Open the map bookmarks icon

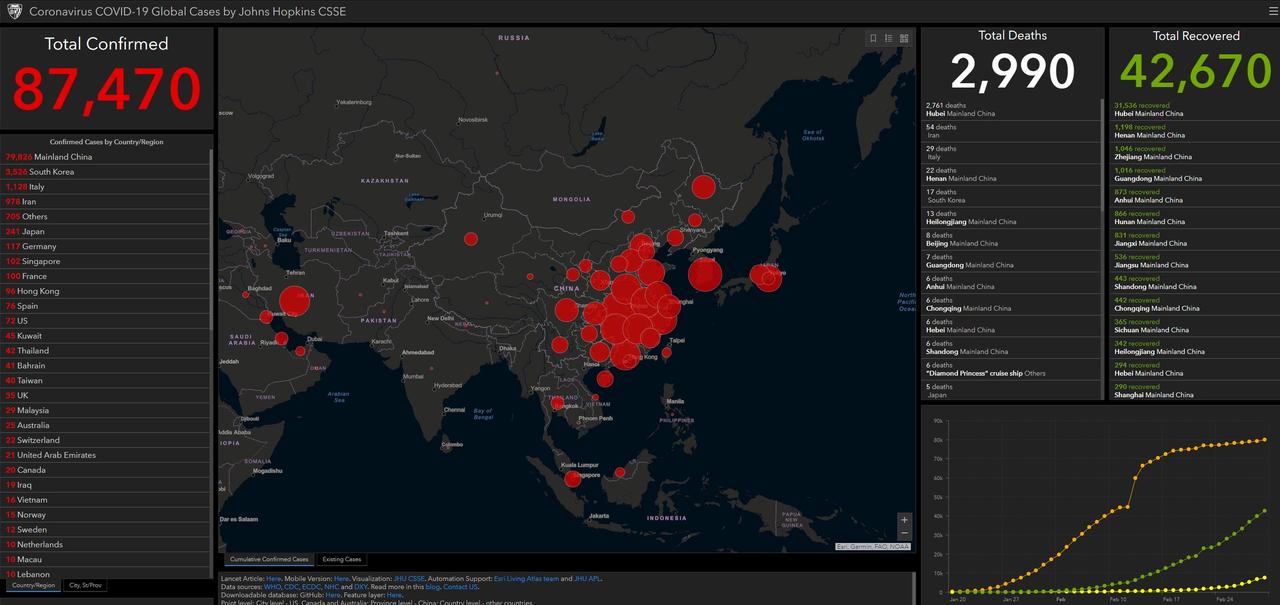(x=873, y=38)
